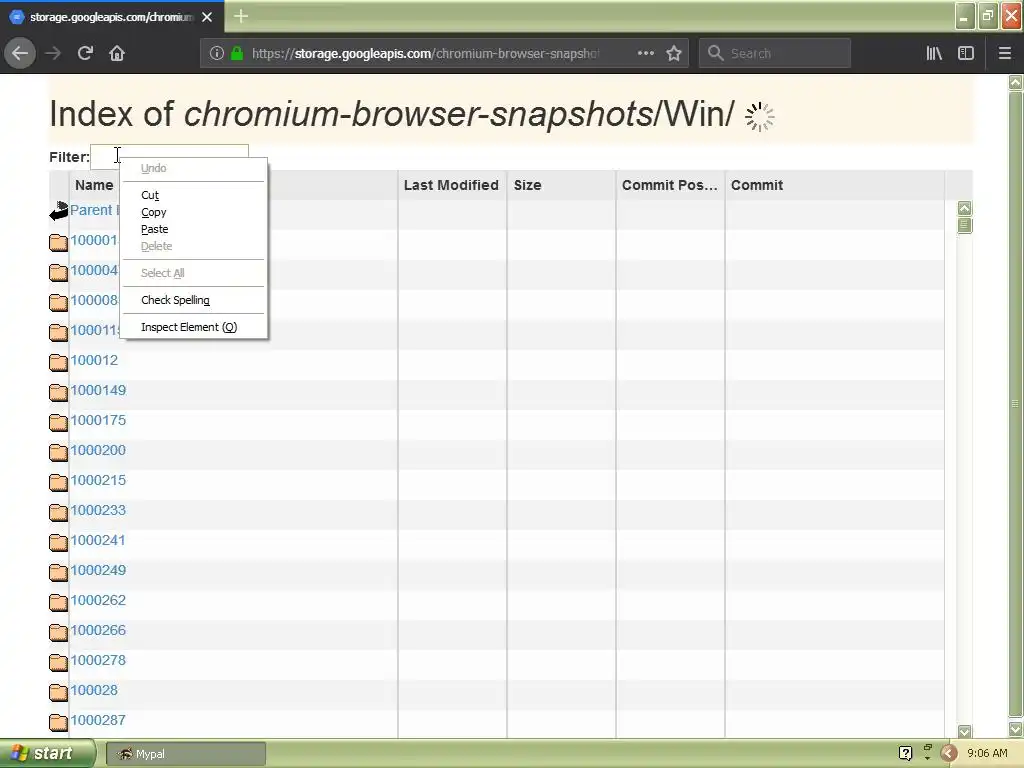Click listing table scroll up arrow

pos(965,208)
